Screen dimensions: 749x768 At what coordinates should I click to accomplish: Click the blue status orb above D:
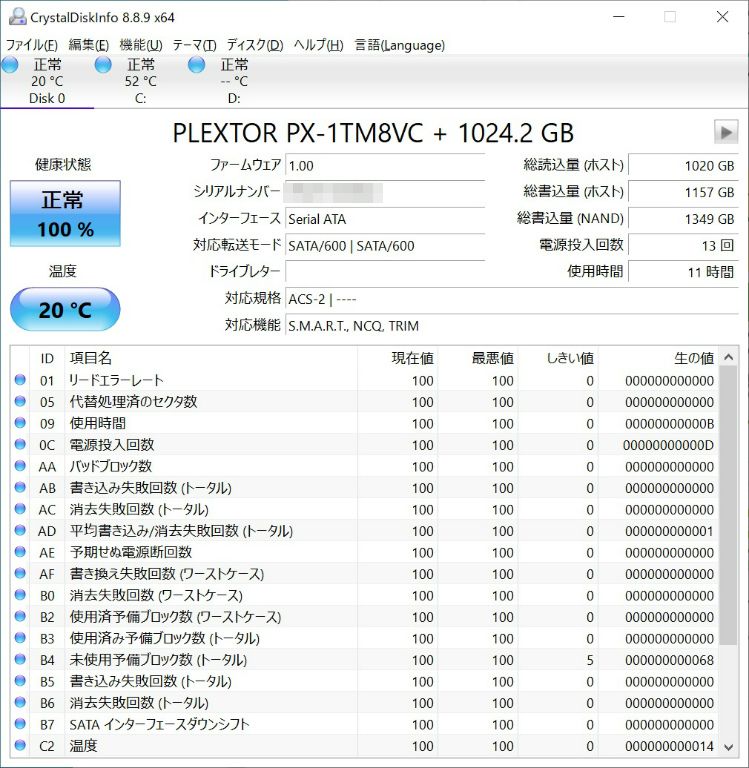coord(196,65)
